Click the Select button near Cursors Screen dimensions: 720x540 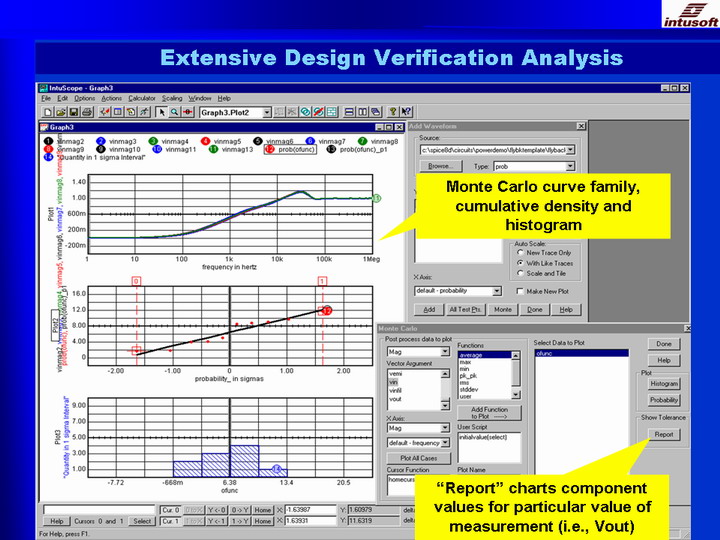coord(142,521)
